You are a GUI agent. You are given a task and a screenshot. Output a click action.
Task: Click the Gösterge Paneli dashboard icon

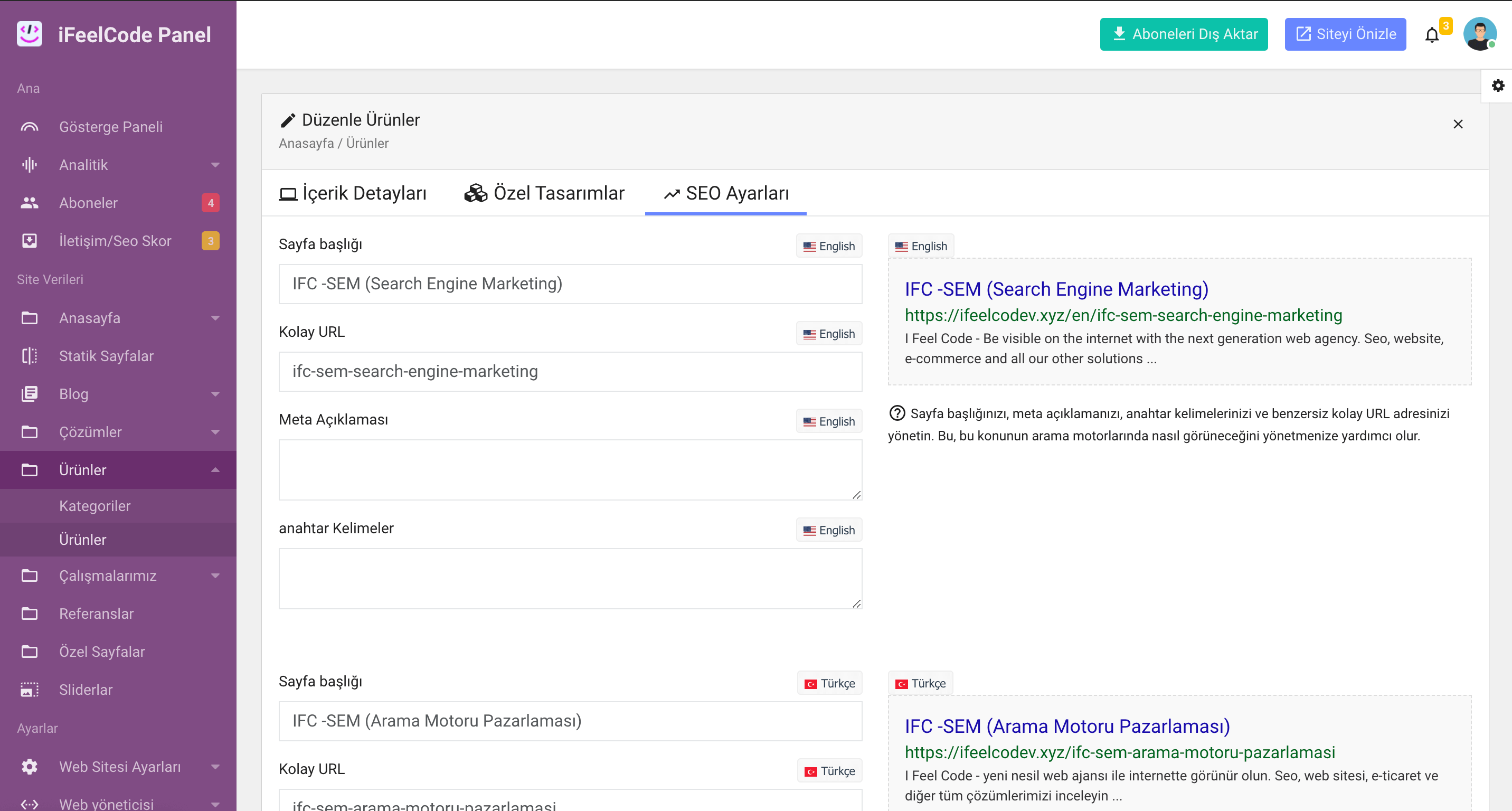(30, 127)
